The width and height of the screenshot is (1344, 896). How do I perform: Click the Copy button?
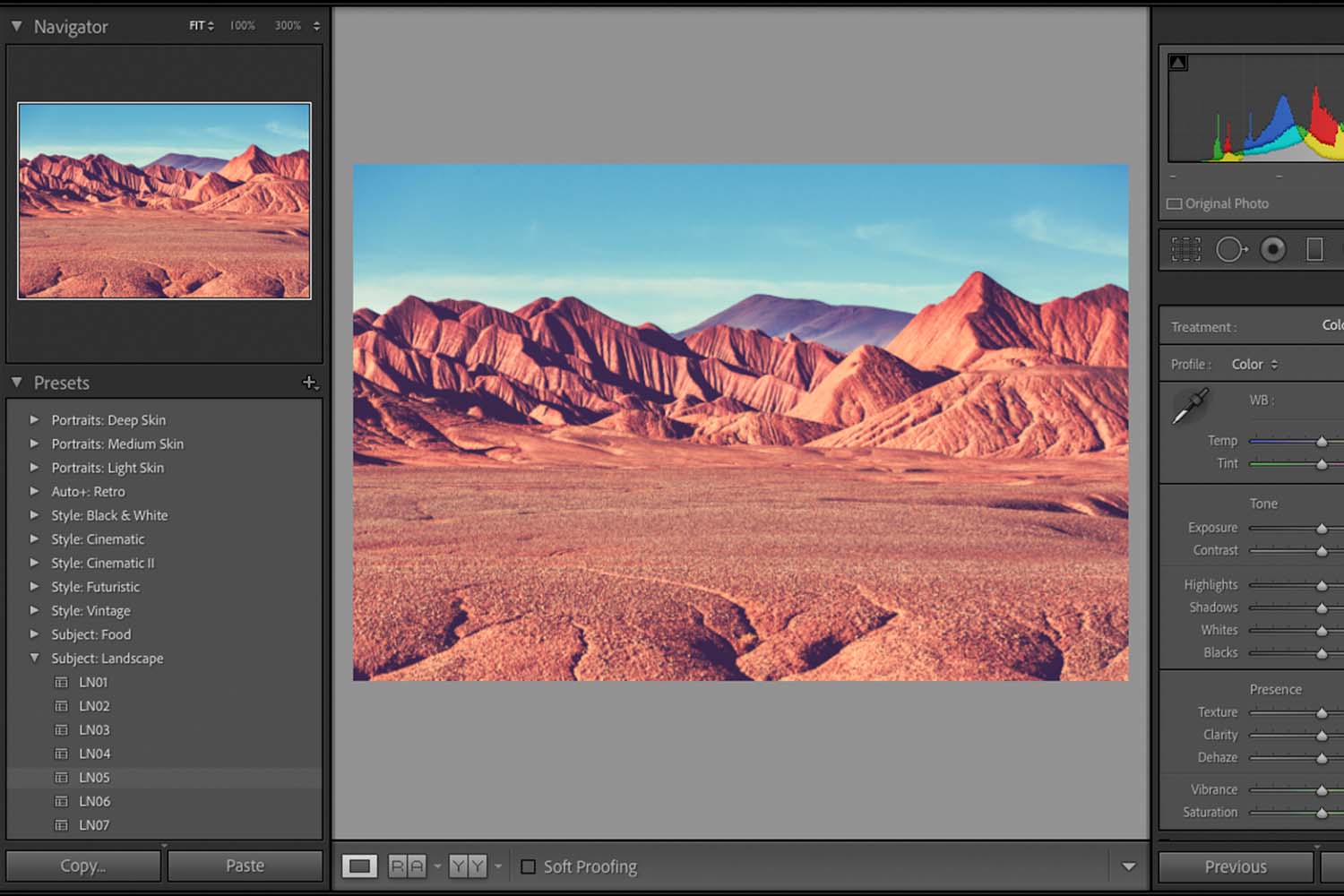[82, 866]
